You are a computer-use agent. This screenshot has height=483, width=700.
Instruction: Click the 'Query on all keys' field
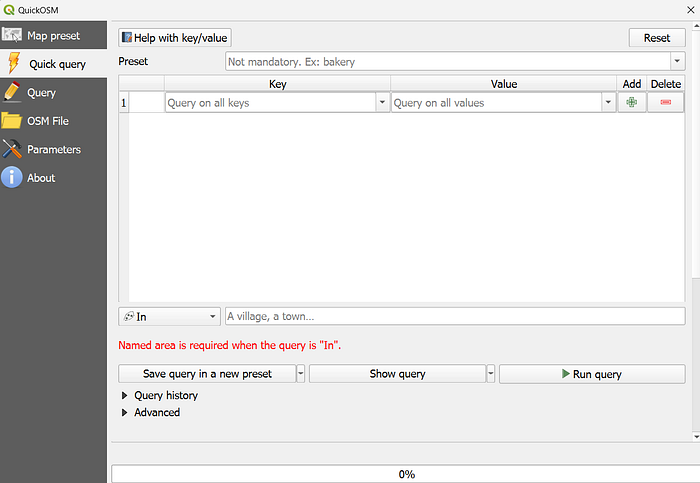coord(271,102)
